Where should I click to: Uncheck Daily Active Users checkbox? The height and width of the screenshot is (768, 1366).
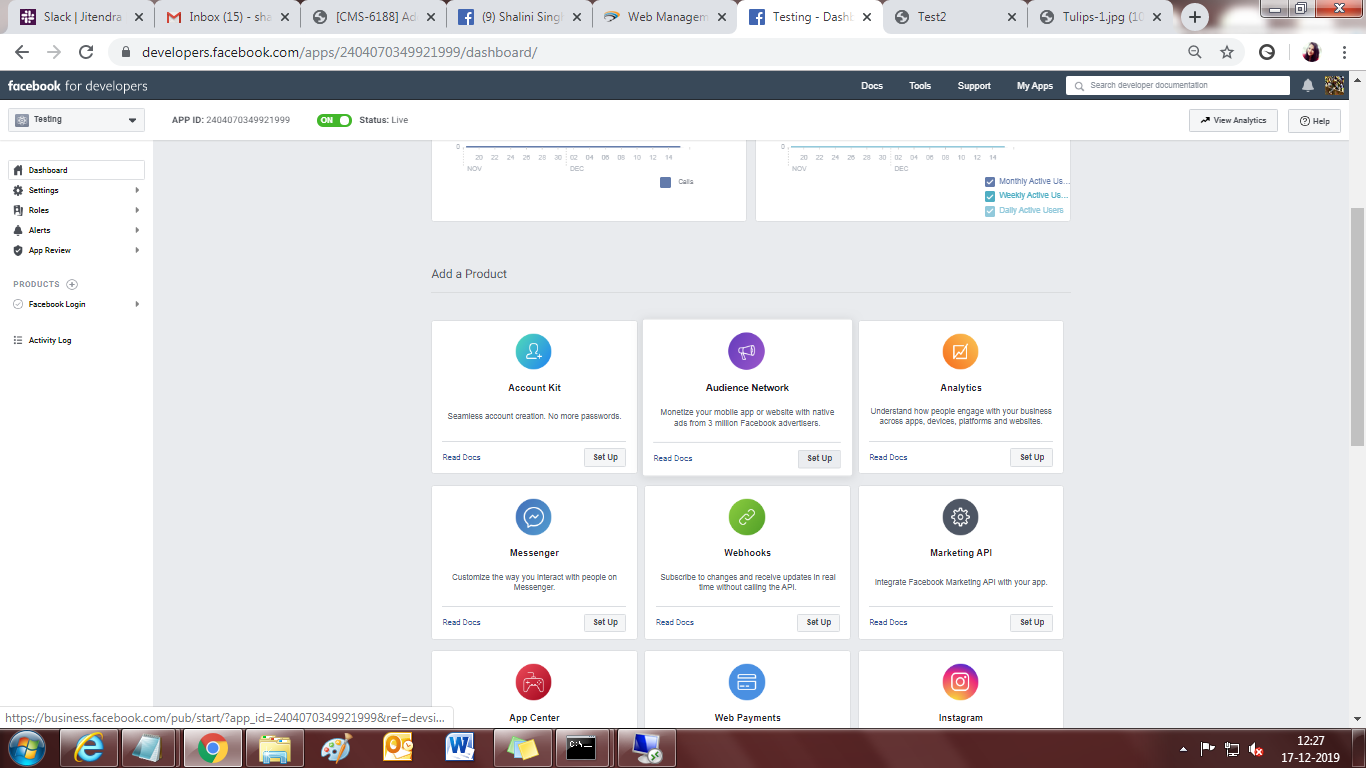tap(990, 211)
